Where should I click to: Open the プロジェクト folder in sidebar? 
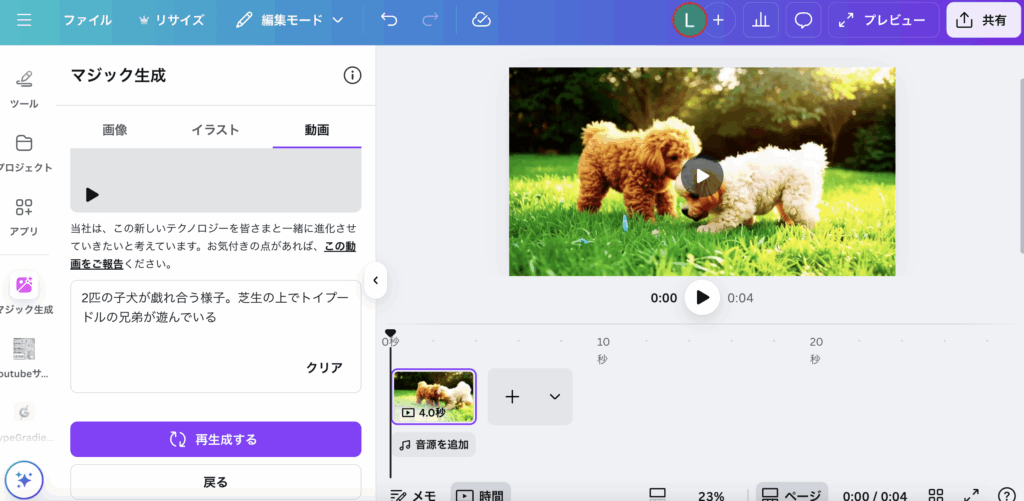[24, 150]
